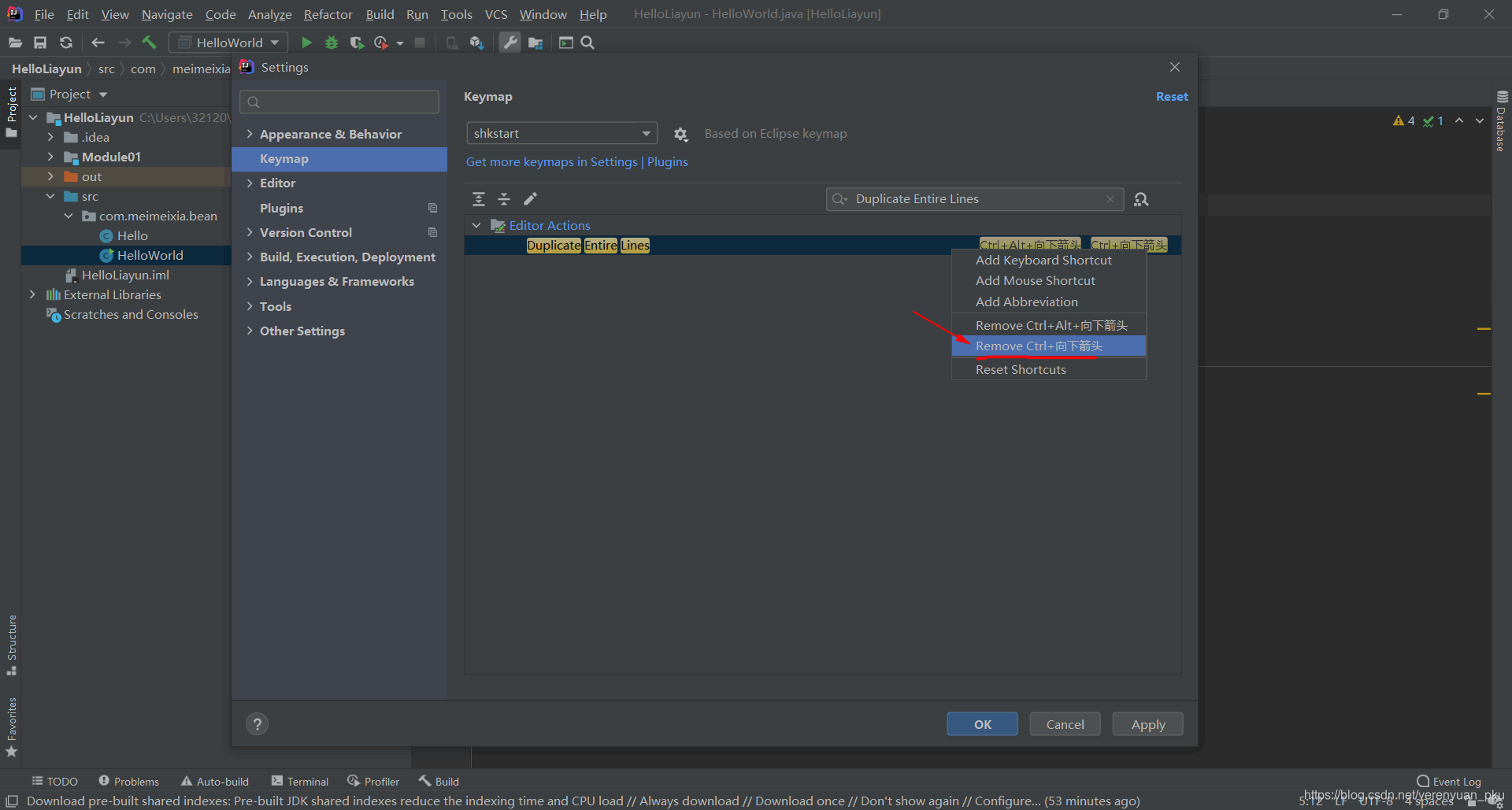
Task: Click the green Run icon
Action: [306, 43]
